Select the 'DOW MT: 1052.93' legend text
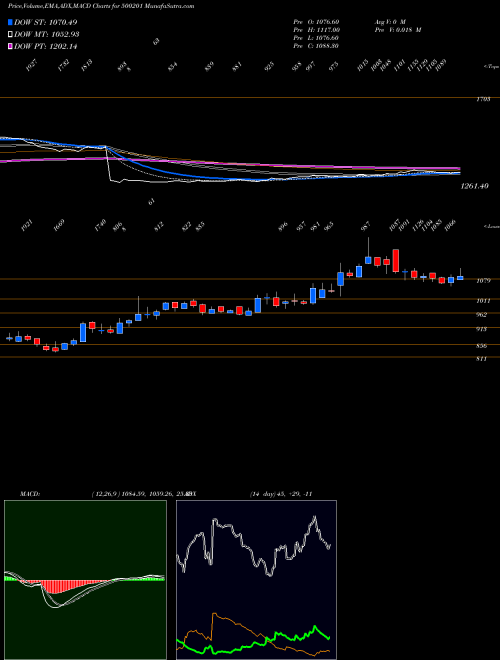The image size is (500, 660). pos(47,35)
